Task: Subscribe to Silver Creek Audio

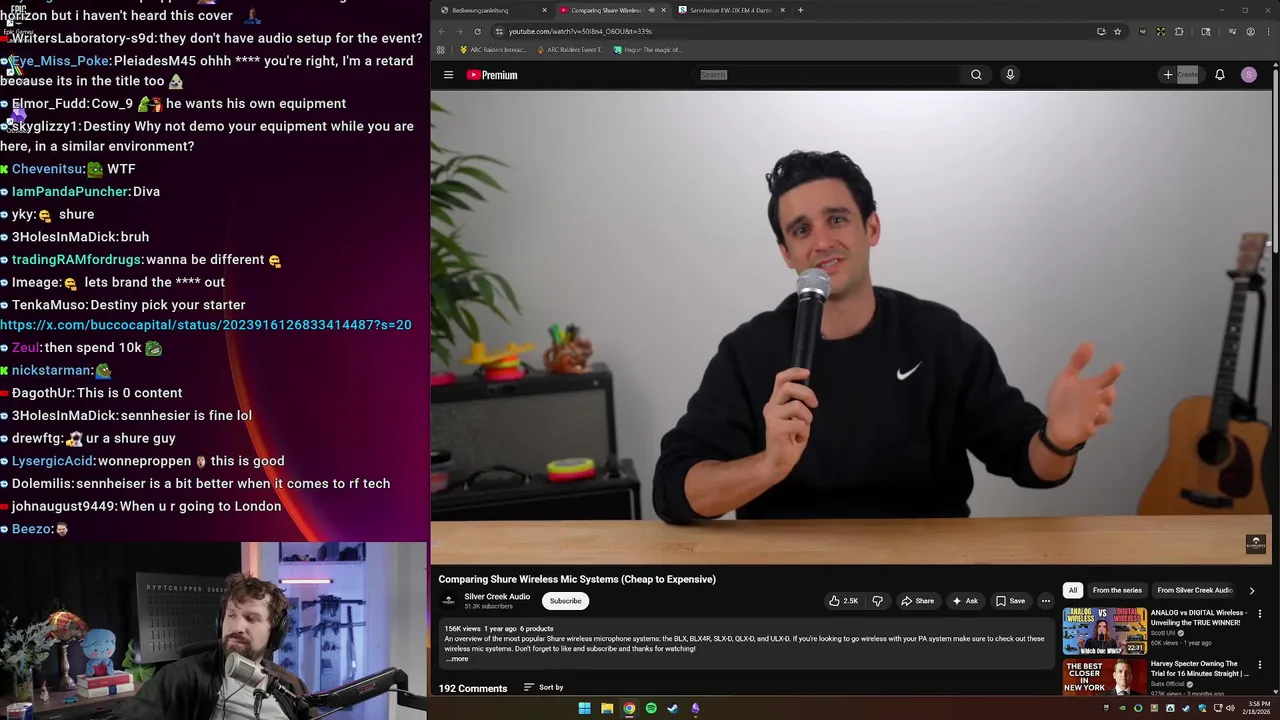Action: pyautogui.click(x=565, y=601)
